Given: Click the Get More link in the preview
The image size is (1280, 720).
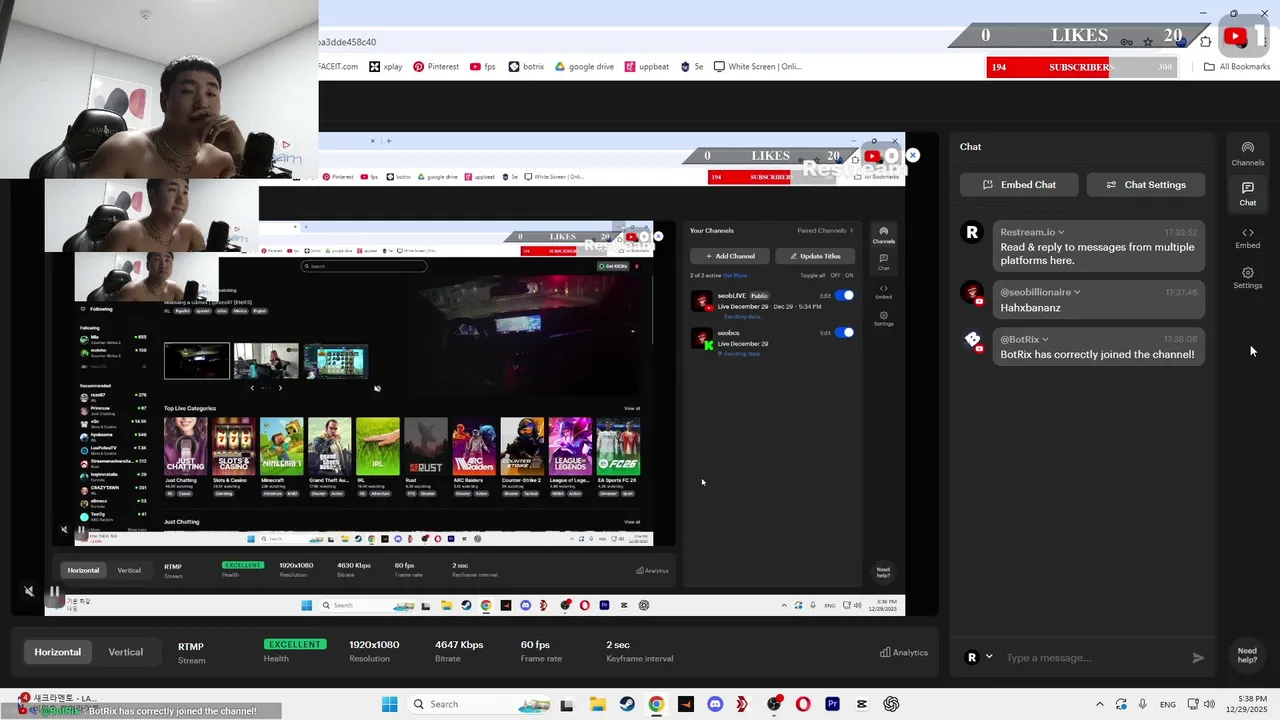Looking at the screenshot, I should 735,275.
